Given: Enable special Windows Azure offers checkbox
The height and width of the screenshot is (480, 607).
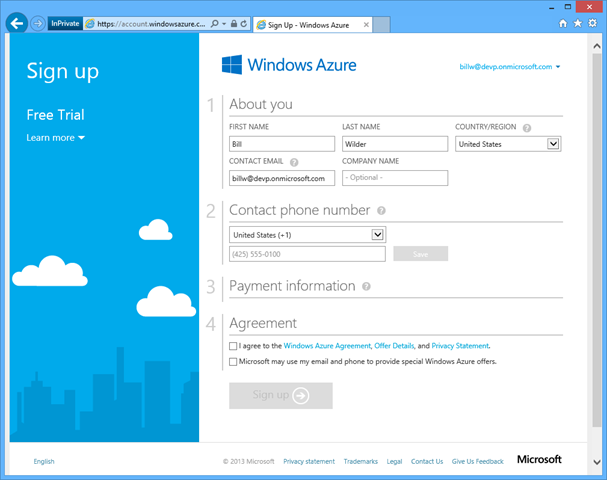Looking at the screenshot, I should [x=234, y=361].
